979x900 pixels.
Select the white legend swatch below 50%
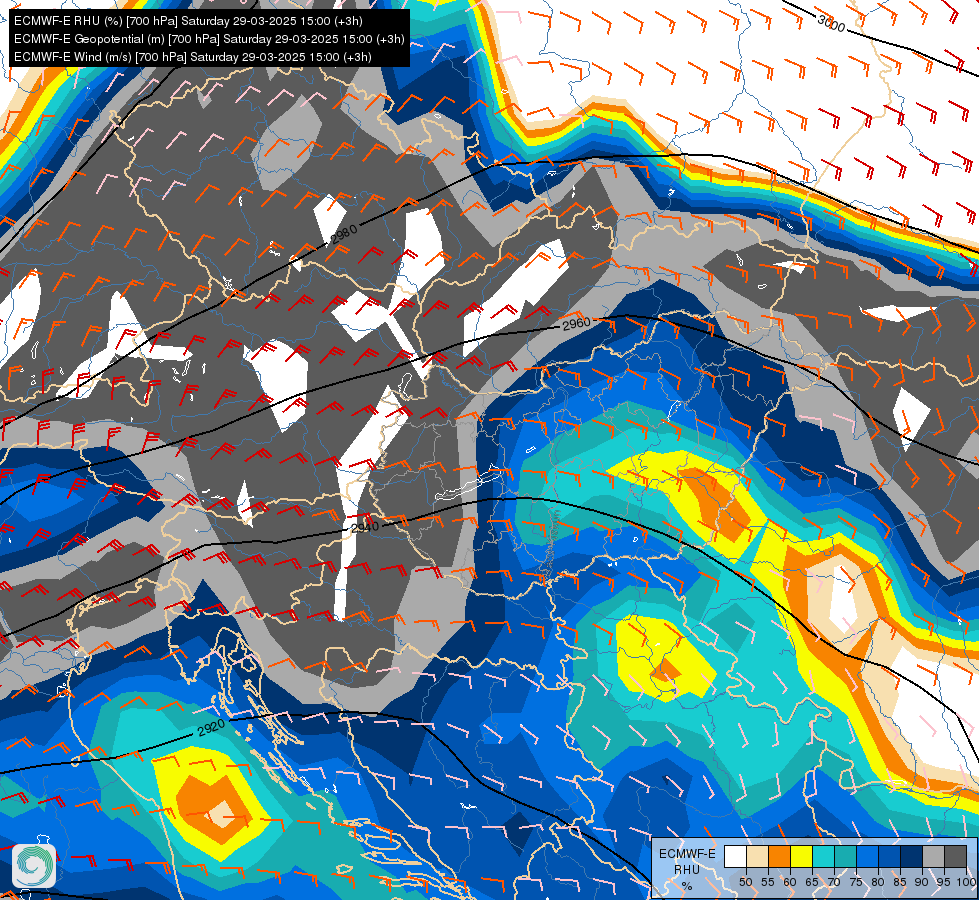tap(735, 856)
